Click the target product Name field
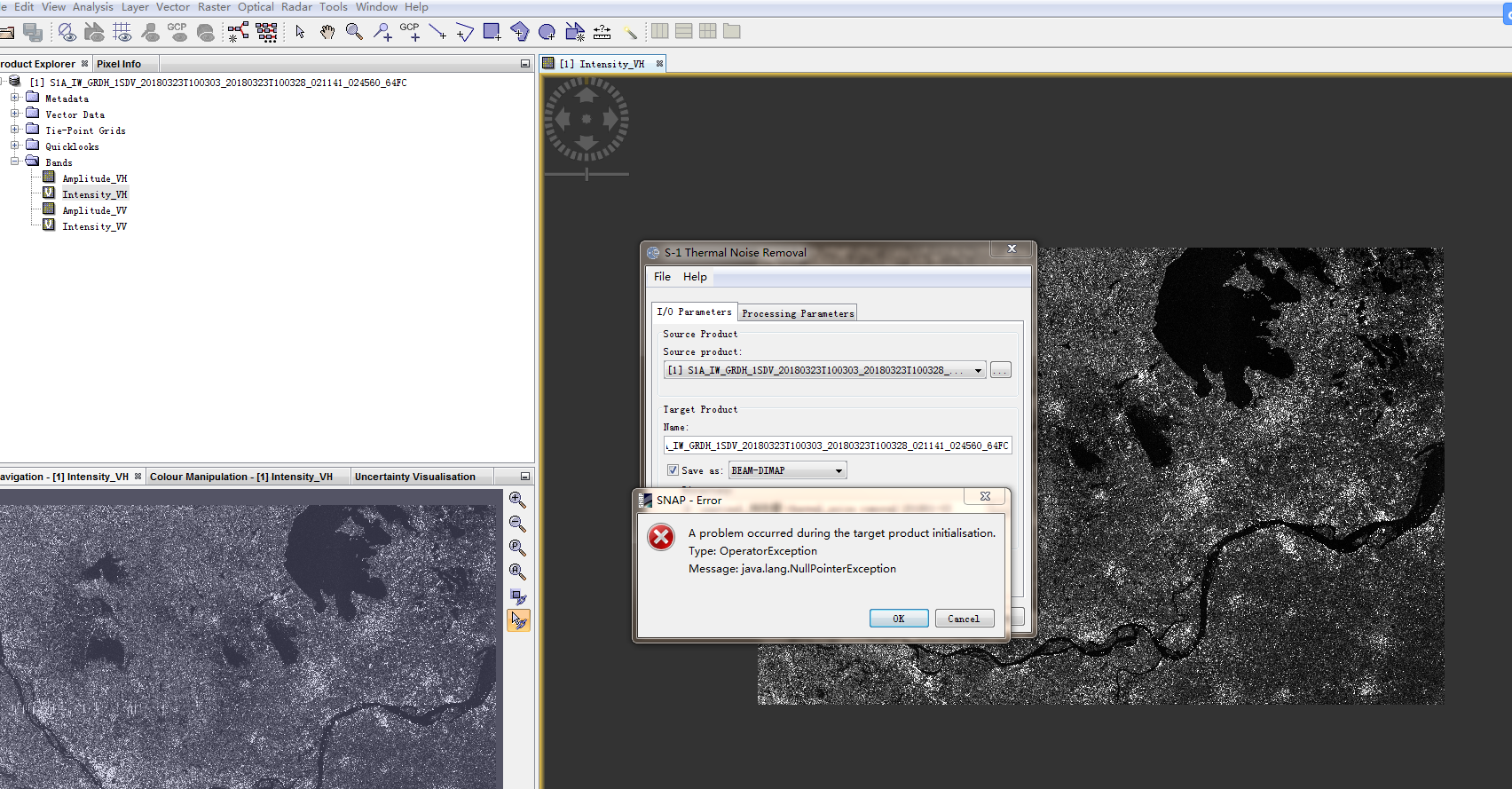This screenshot has height=789, width=1512. pyautogui.click(x=837, y=446)
